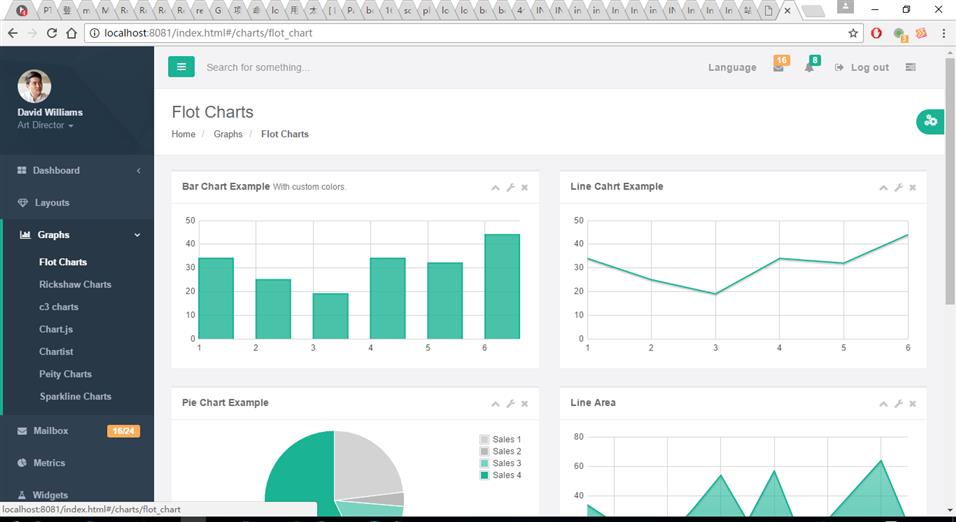Select Chart.js submenu item

click(56, 329)
